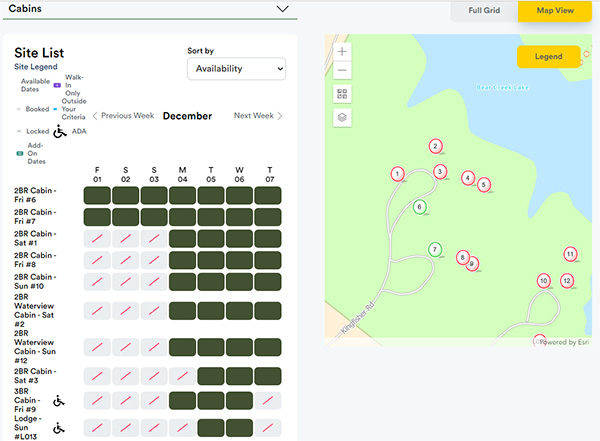The image size is (600, 441).
Task: Expand the Cabins dropdown
Action: 282,8
